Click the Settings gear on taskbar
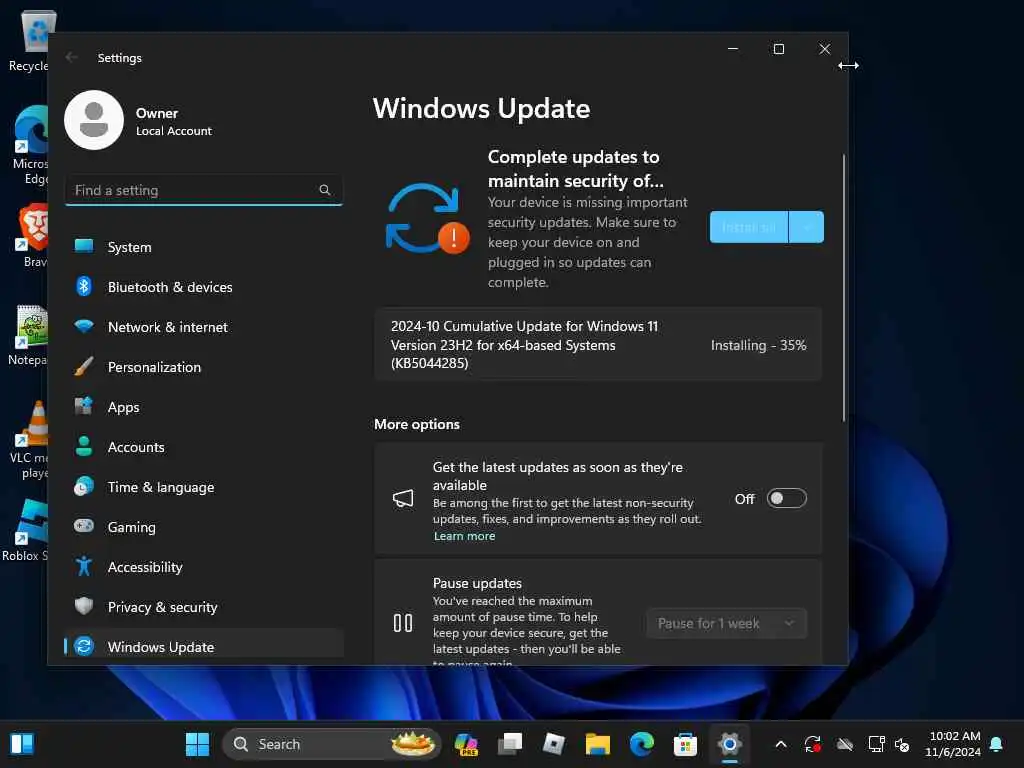 click(x=729, y=744)
